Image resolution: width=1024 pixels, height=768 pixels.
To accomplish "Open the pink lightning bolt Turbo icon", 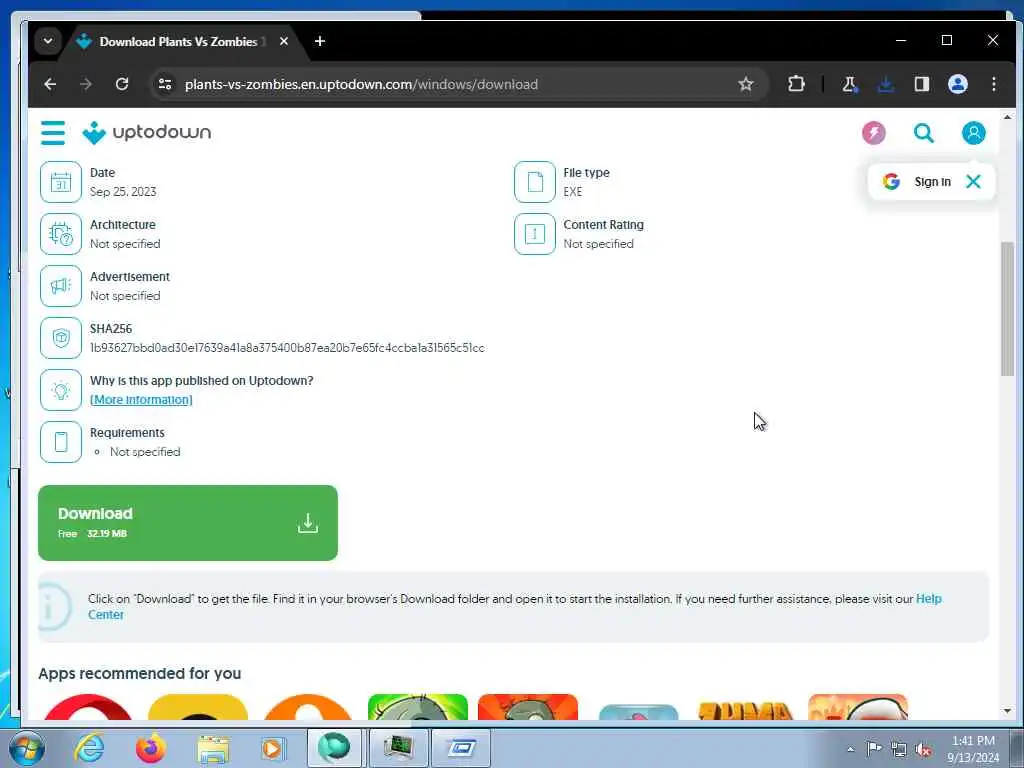I will pyautogui.click(x=874, y=133).
